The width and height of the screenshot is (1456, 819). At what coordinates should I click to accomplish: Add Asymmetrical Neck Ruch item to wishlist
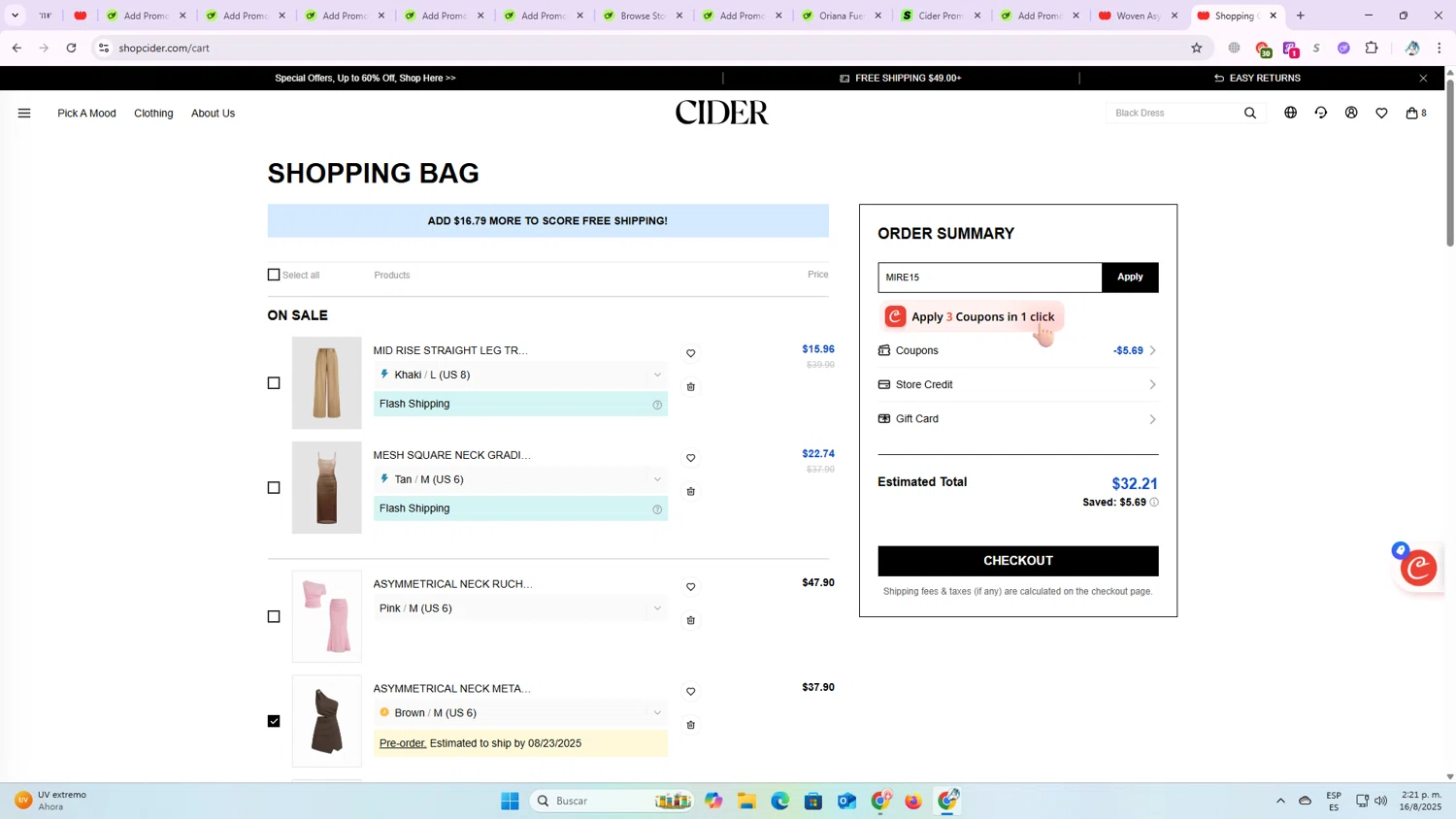tap(691, 587)
